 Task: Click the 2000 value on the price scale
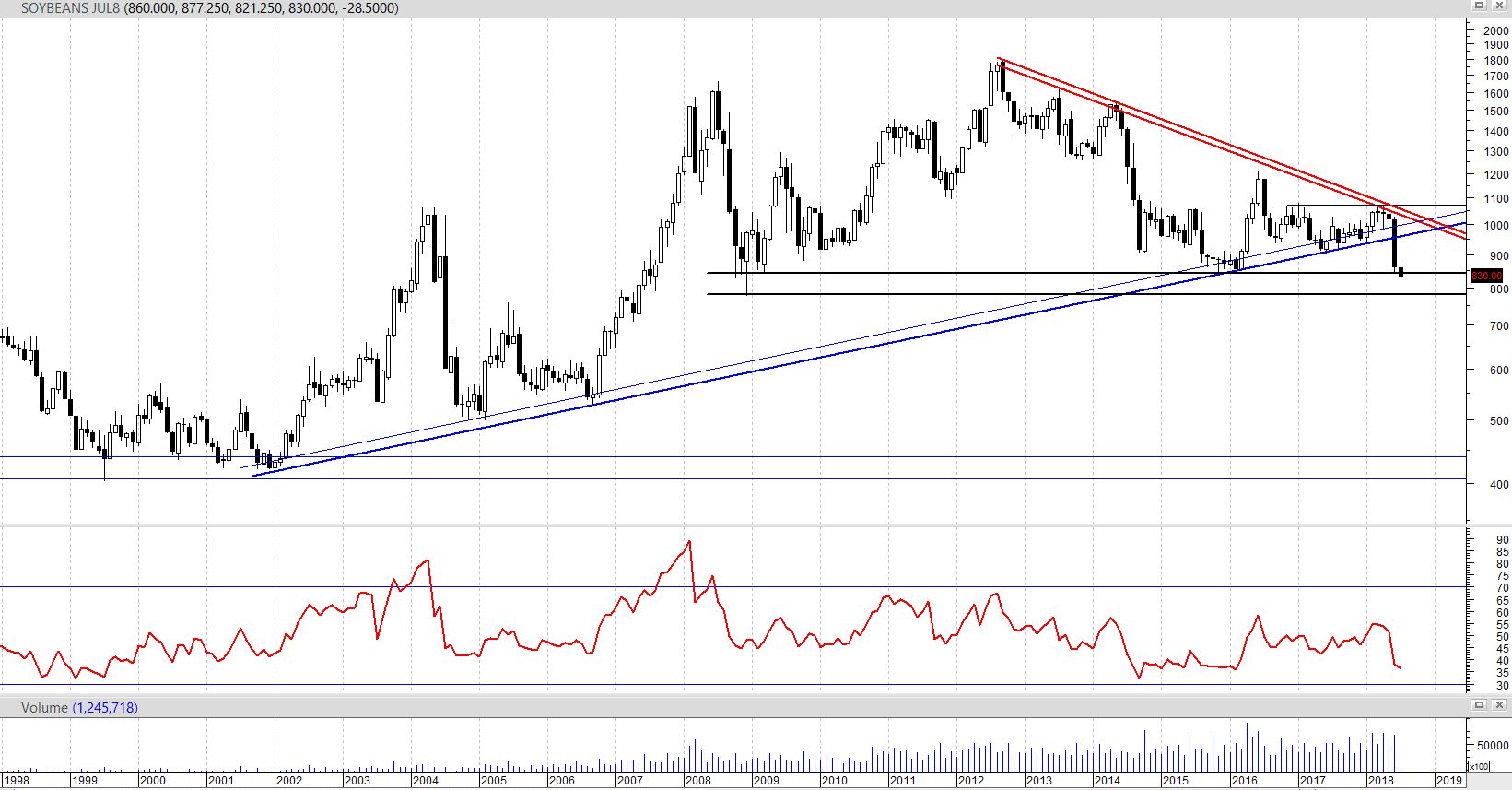(x=1495, y=30)
